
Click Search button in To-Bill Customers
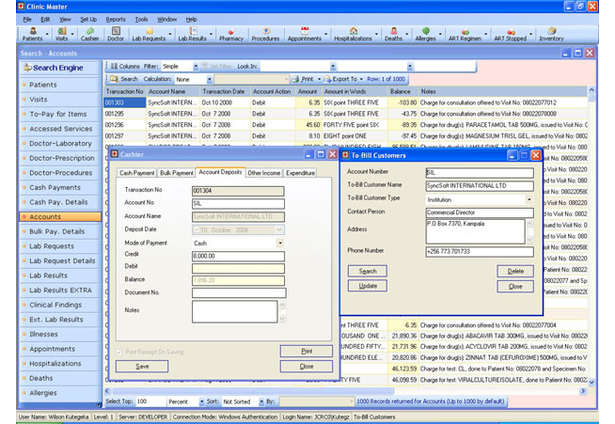pos(368,271)
